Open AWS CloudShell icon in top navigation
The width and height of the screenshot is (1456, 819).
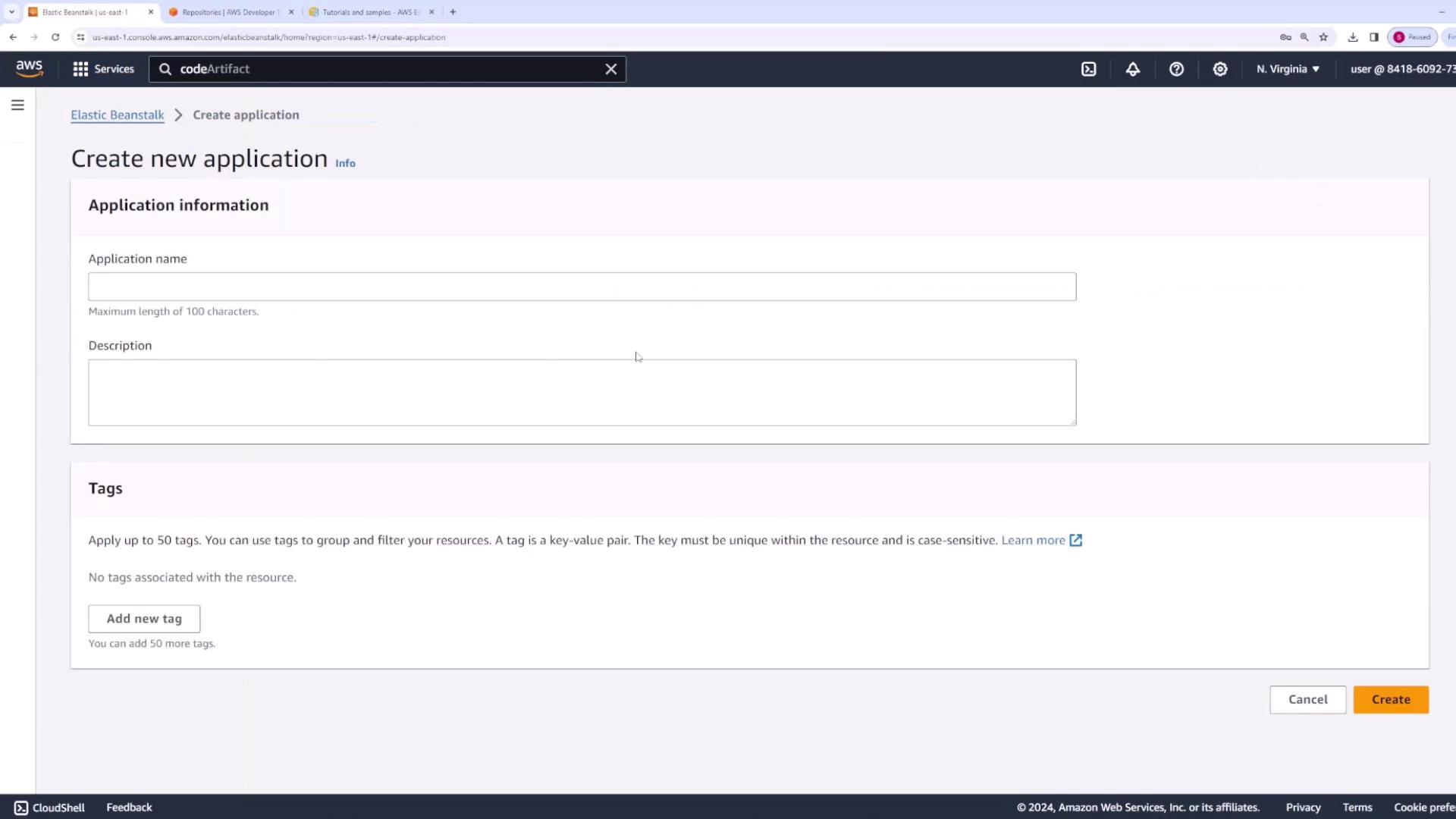coord(1088,69)
